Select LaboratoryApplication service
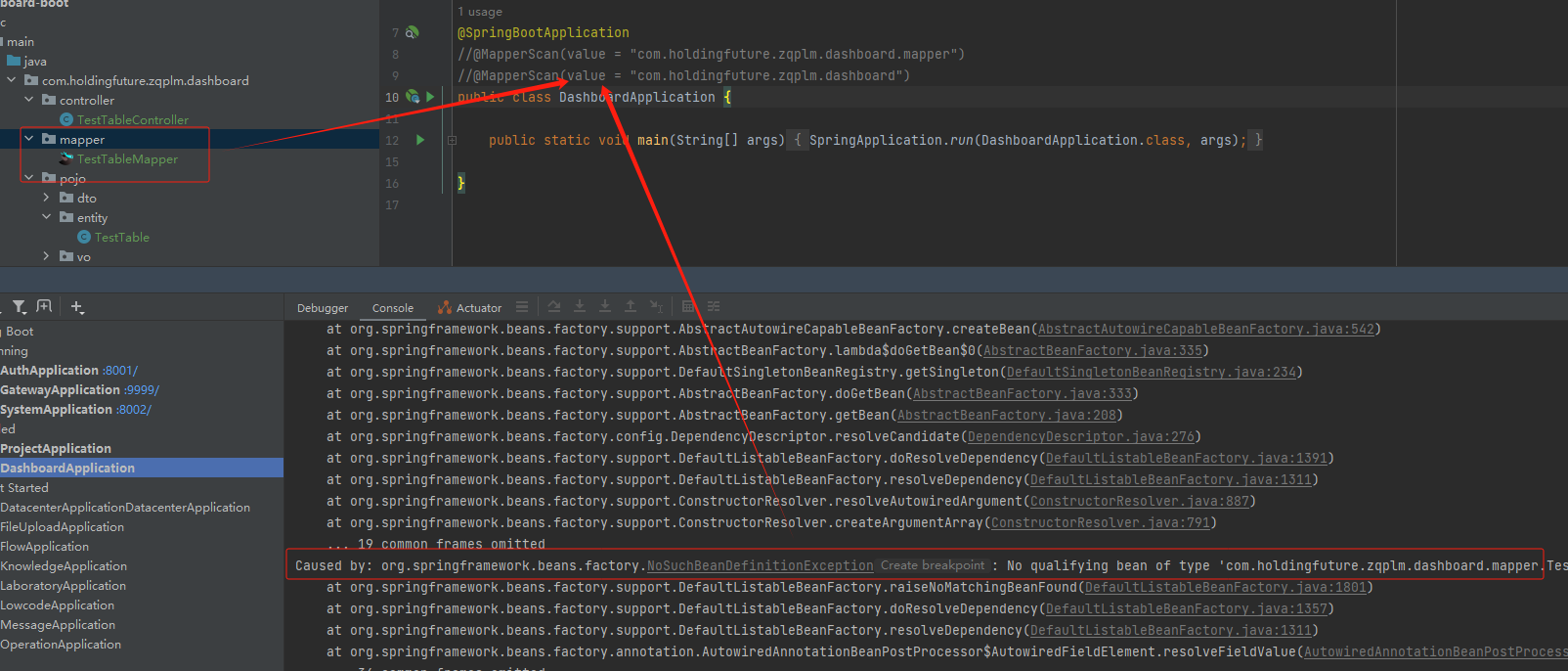 pyautogui.click(x=64, y=585)
